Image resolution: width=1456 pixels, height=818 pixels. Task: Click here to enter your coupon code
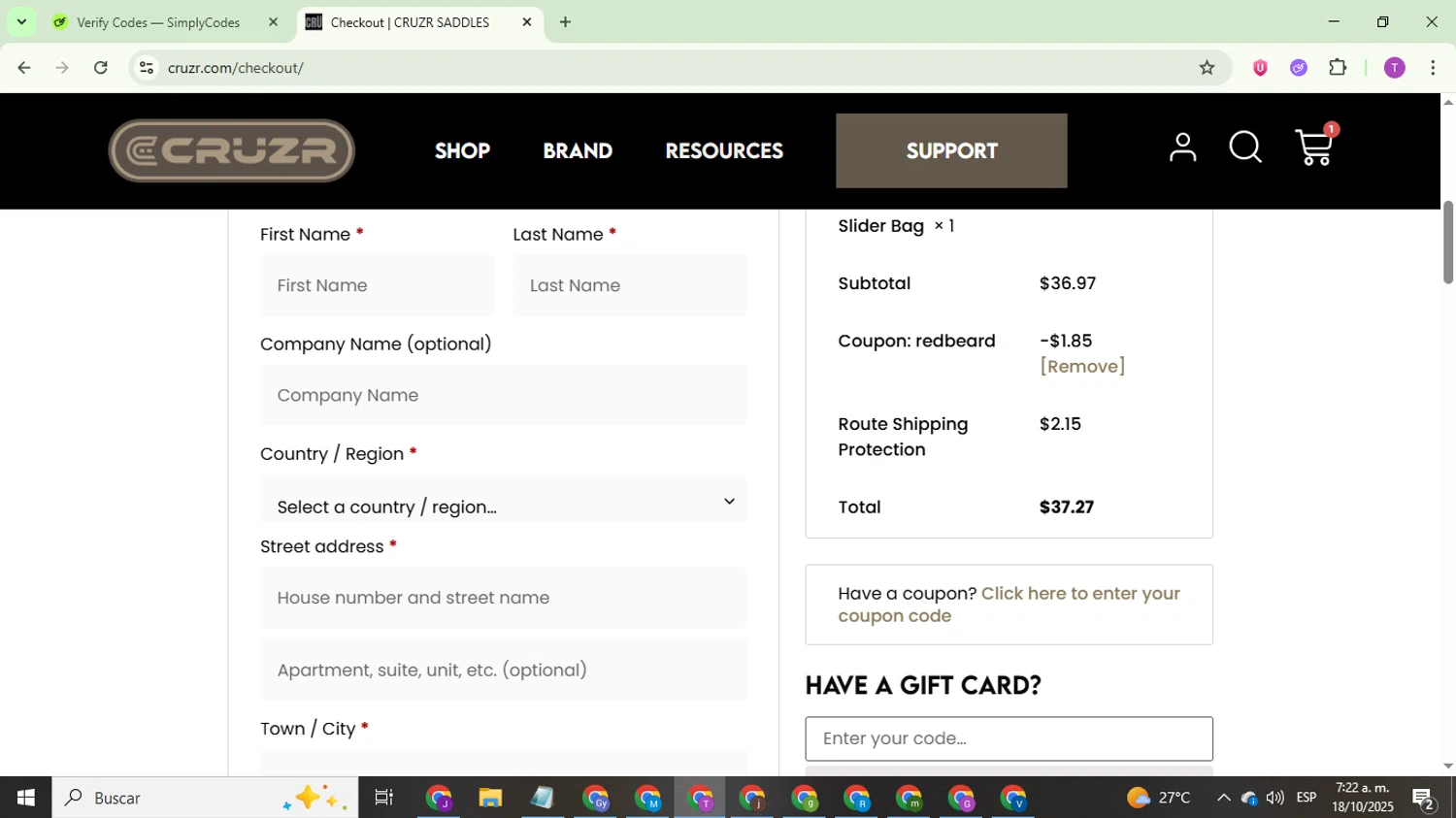coord(1009,605)
